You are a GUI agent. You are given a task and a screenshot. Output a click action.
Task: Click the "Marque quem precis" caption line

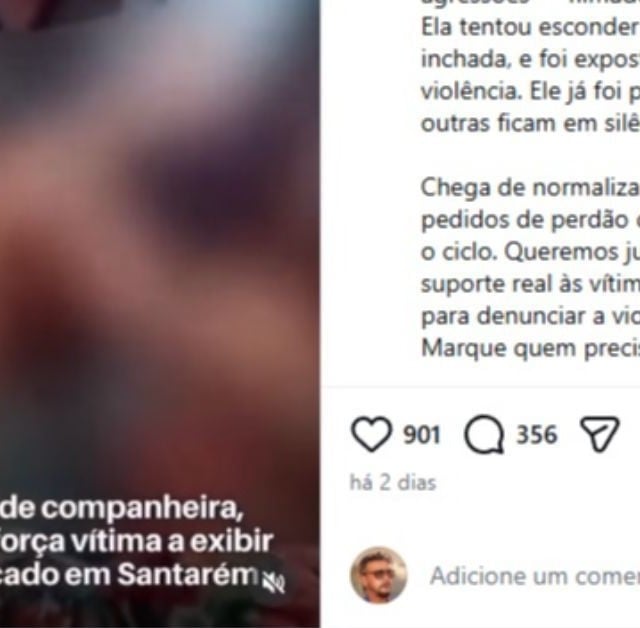pos(530,348)
